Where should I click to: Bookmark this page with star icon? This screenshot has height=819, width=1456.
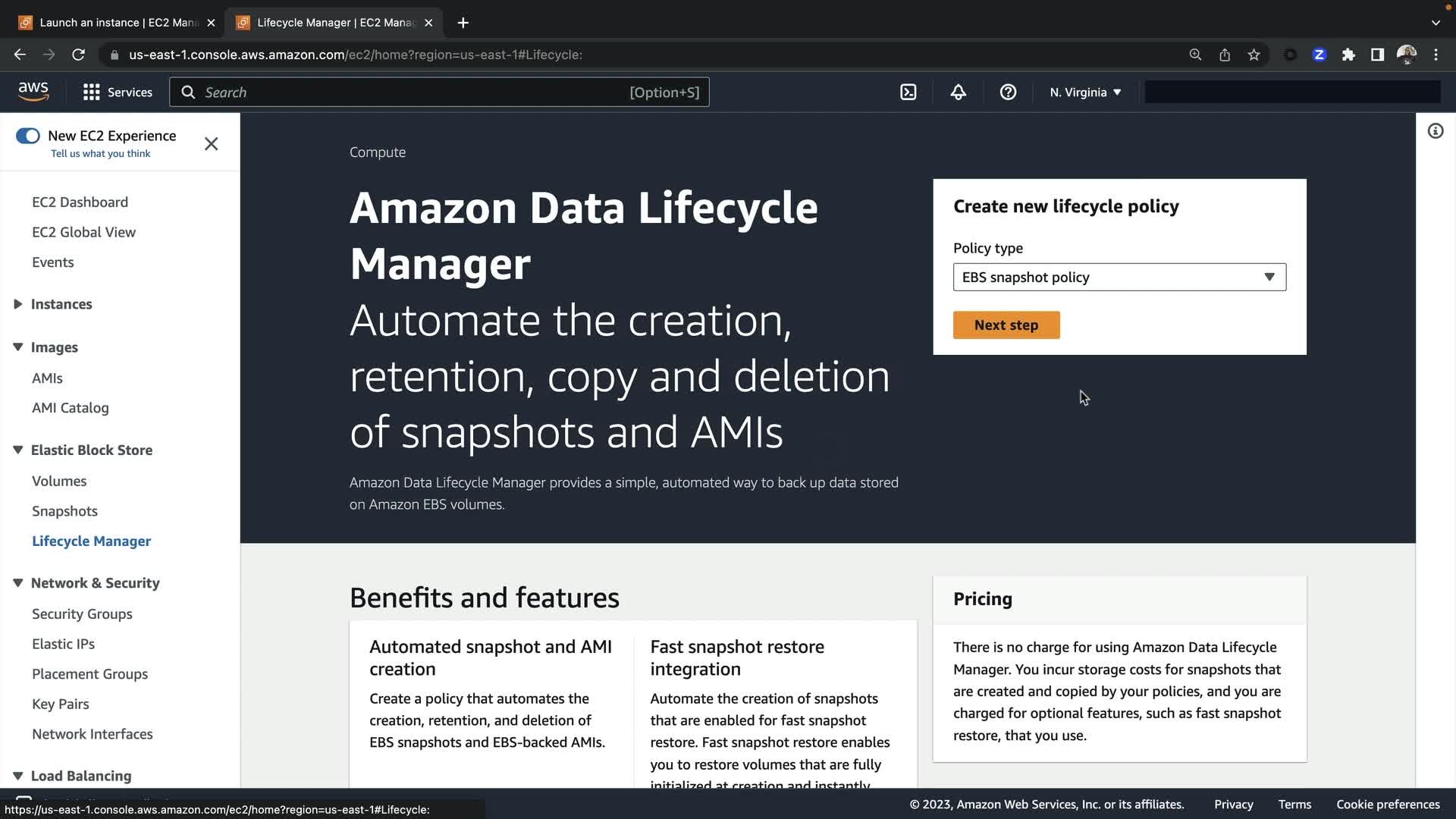(x=1254, y=55)
